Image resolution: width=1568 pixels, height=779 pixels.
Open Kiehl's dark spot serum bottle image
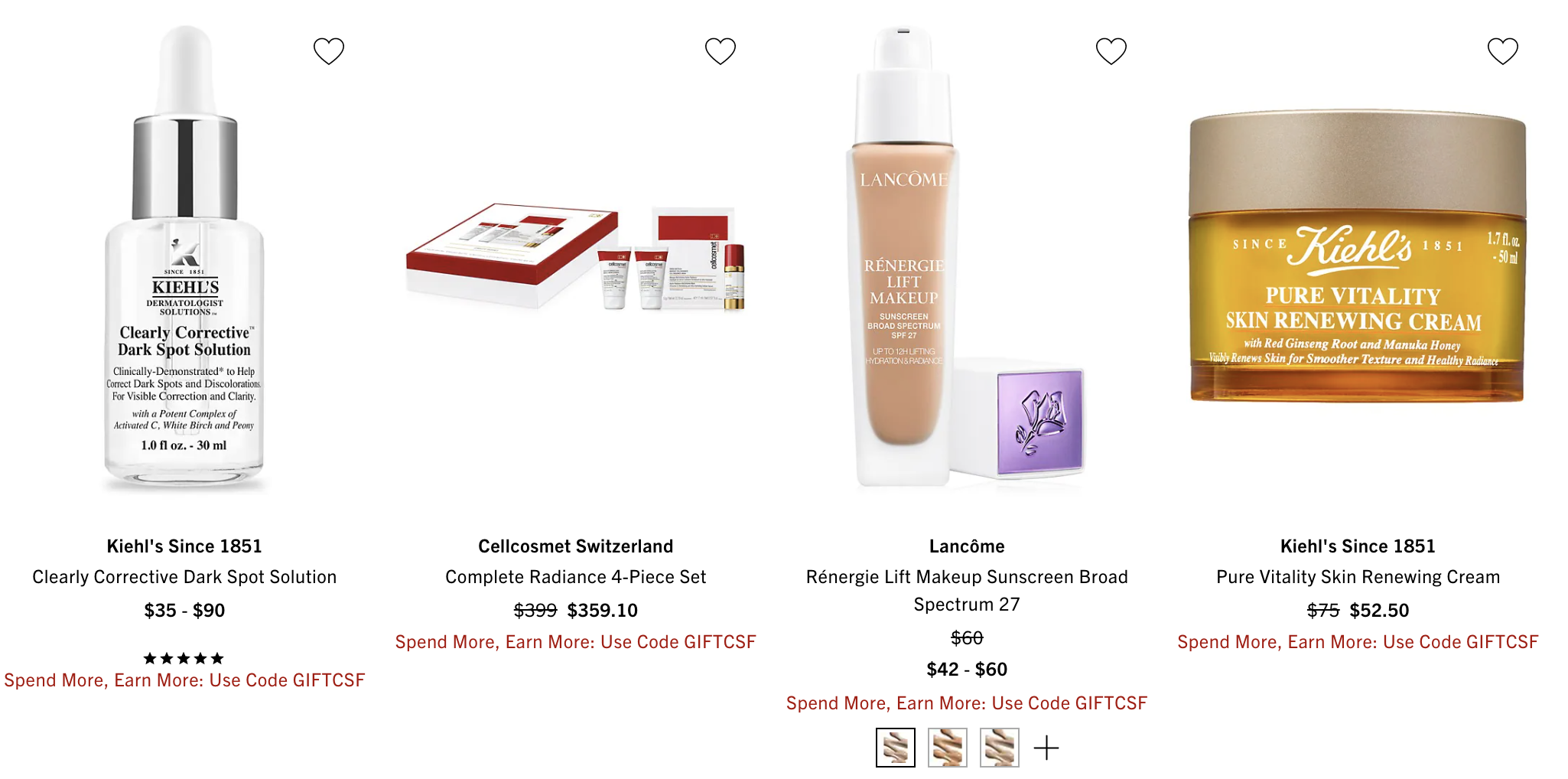pos(184,259)
